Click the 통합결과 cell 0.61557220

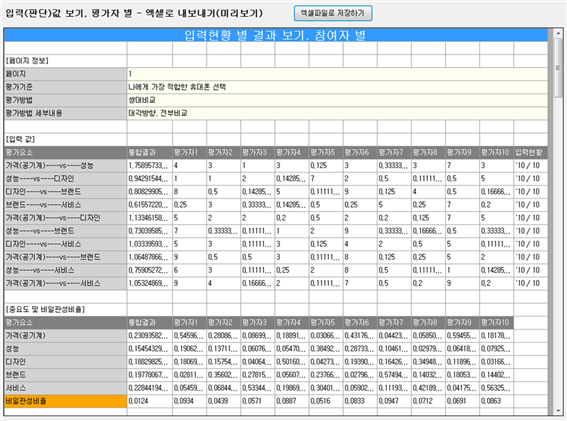[x=150, y=205]
